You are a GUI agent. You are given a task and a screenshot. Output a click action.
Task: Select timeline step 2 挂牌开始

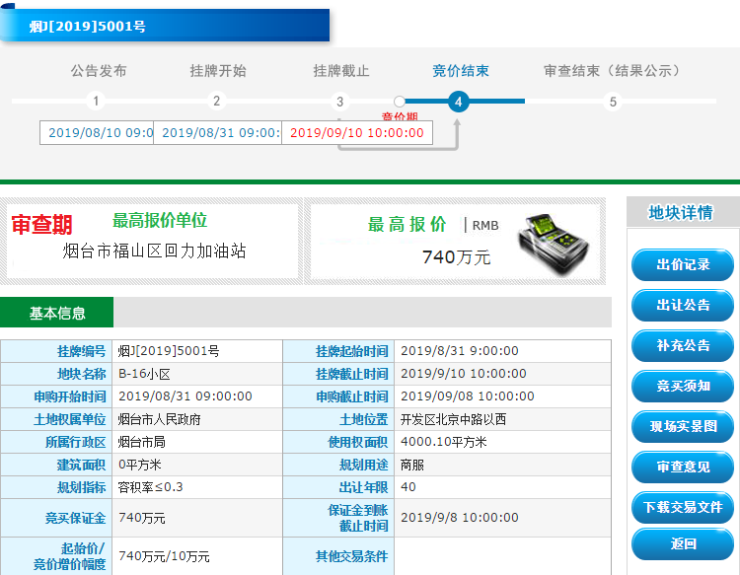(x=217, y=101)
